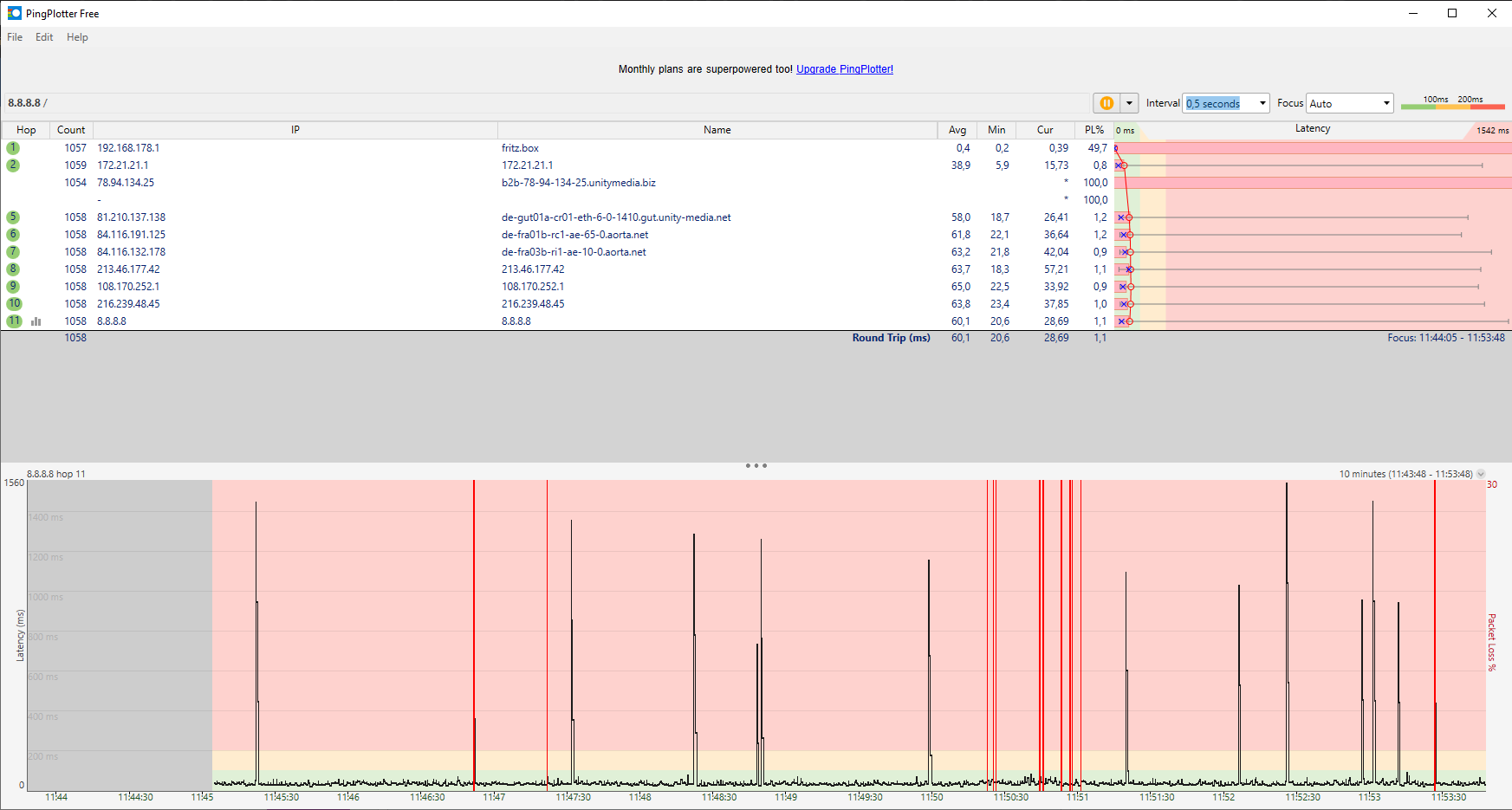Open the Edit menu
Image resolution: width=1512 pixels, height=810 pixels.
point(44,37)
